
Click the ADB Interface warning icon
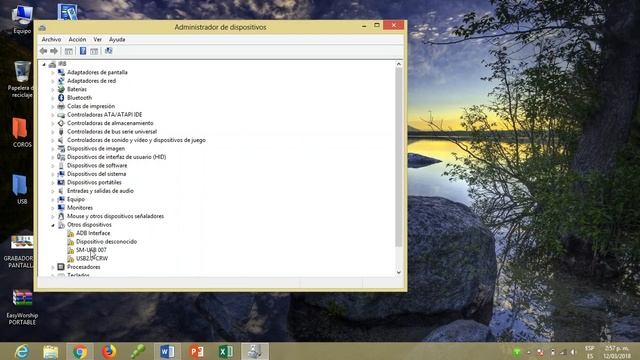pyautogui.click(x=71, y=233)
